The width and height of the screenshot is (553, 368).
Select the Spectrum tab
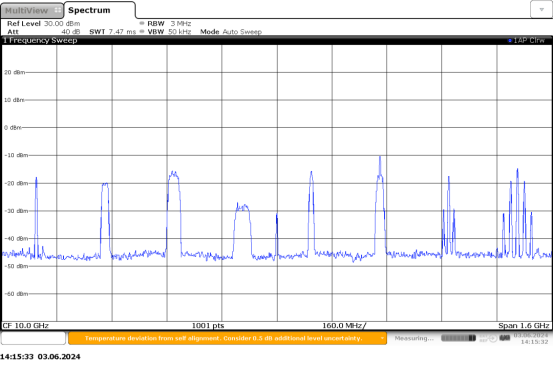[x=99, y=10]
